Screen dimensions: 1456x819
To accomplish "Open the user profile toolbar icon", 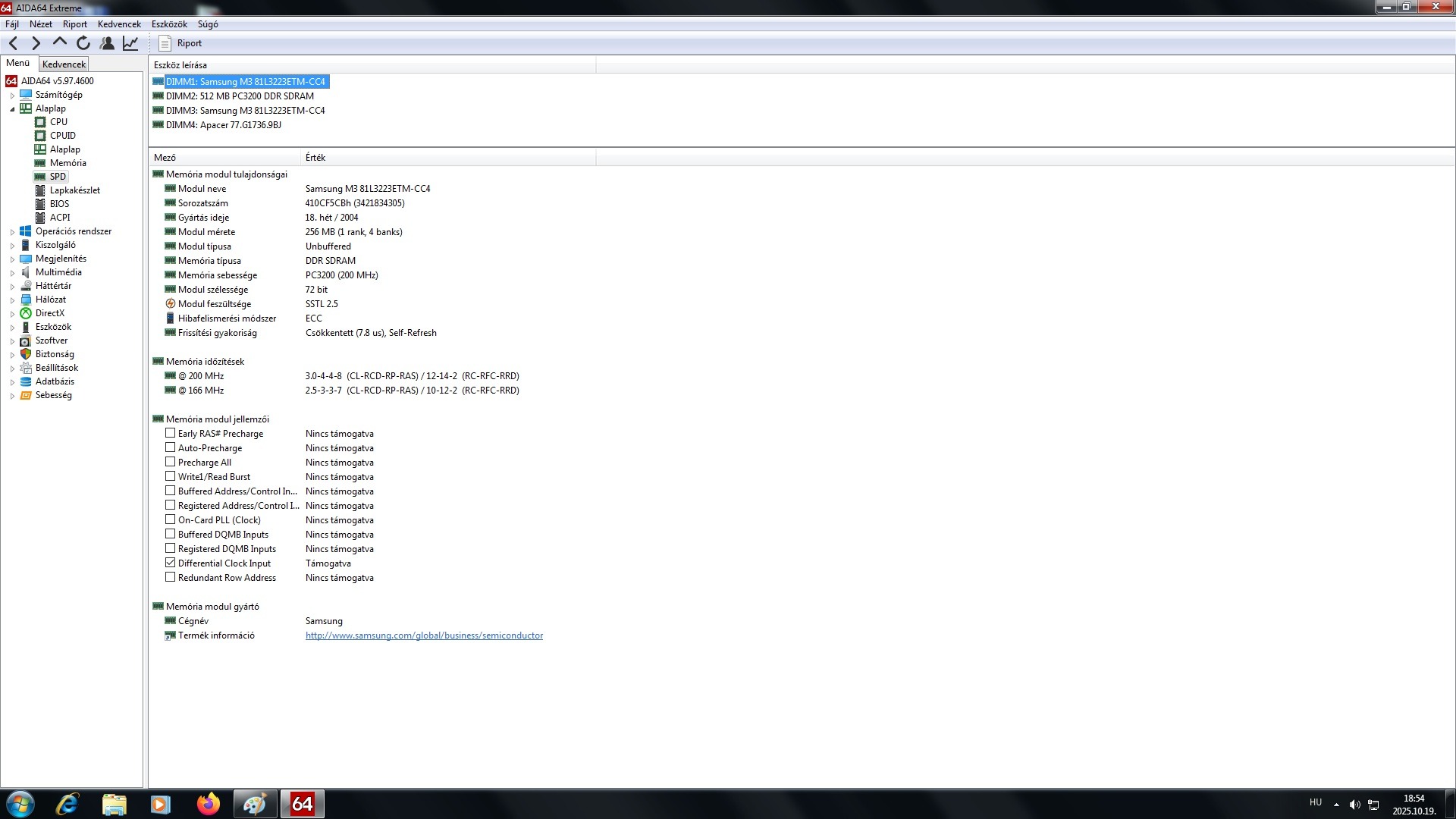I will coord(107,43).
